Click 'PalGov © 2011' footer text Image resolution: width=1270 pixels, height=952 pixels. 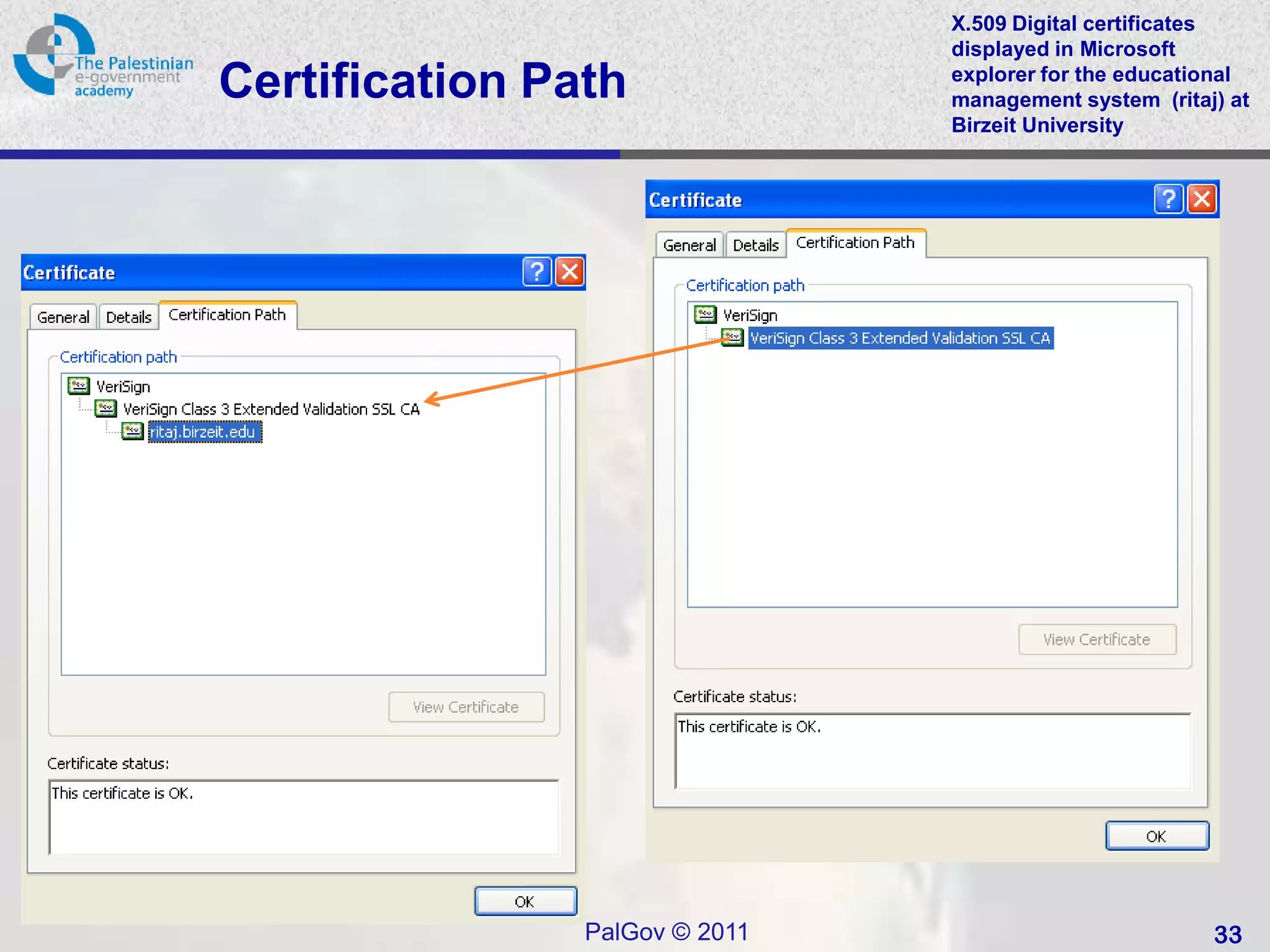667,932
